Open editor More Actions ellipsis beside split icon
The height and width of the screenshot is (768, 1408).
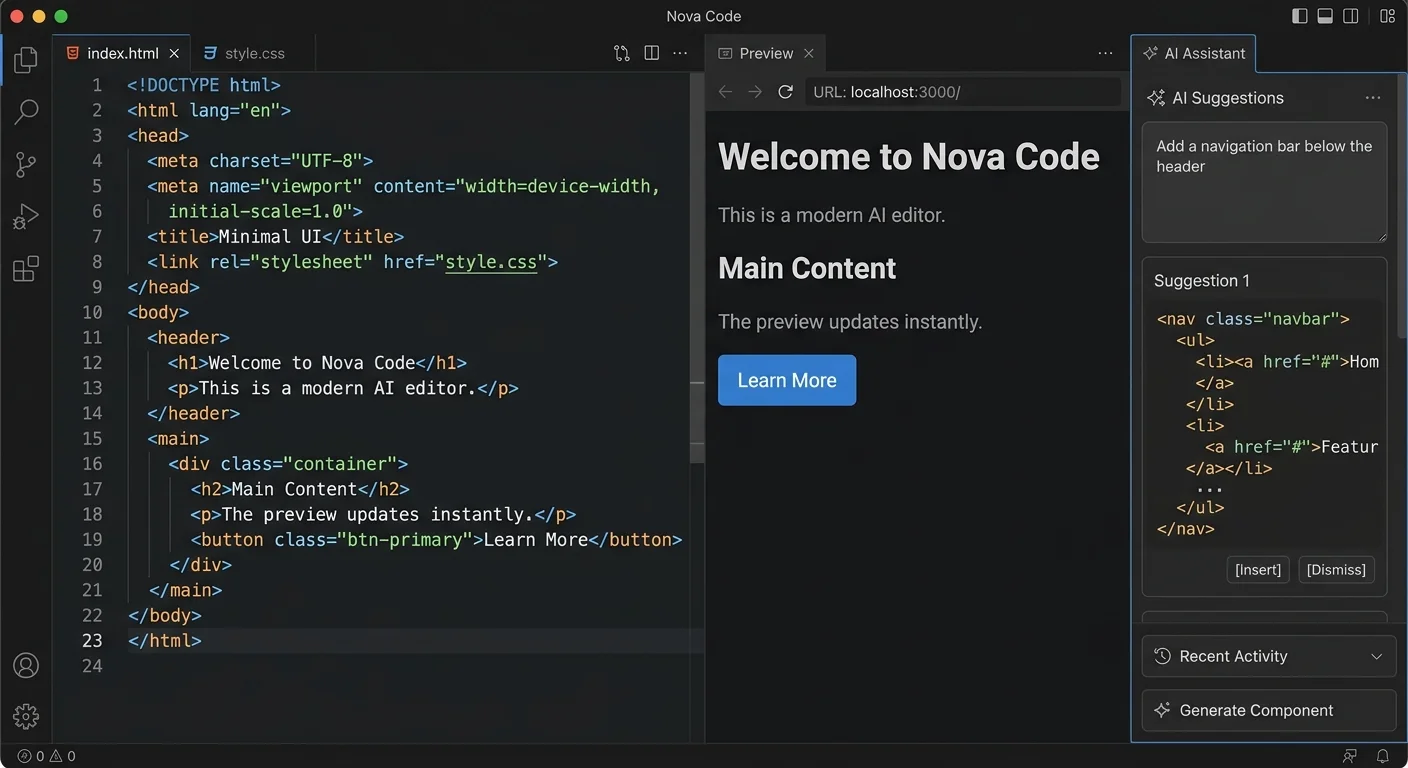coord(680,53)
